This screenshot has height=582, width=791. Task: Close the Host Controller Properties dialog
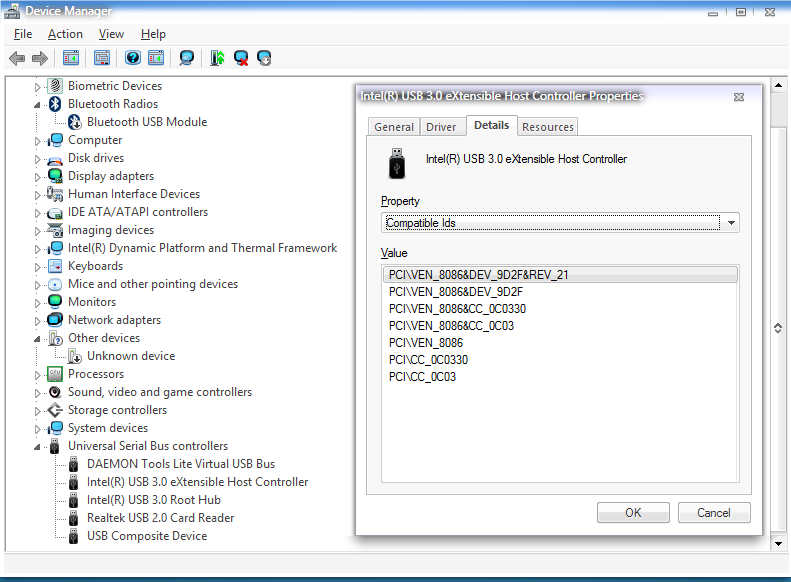click(x=739, y=97)
